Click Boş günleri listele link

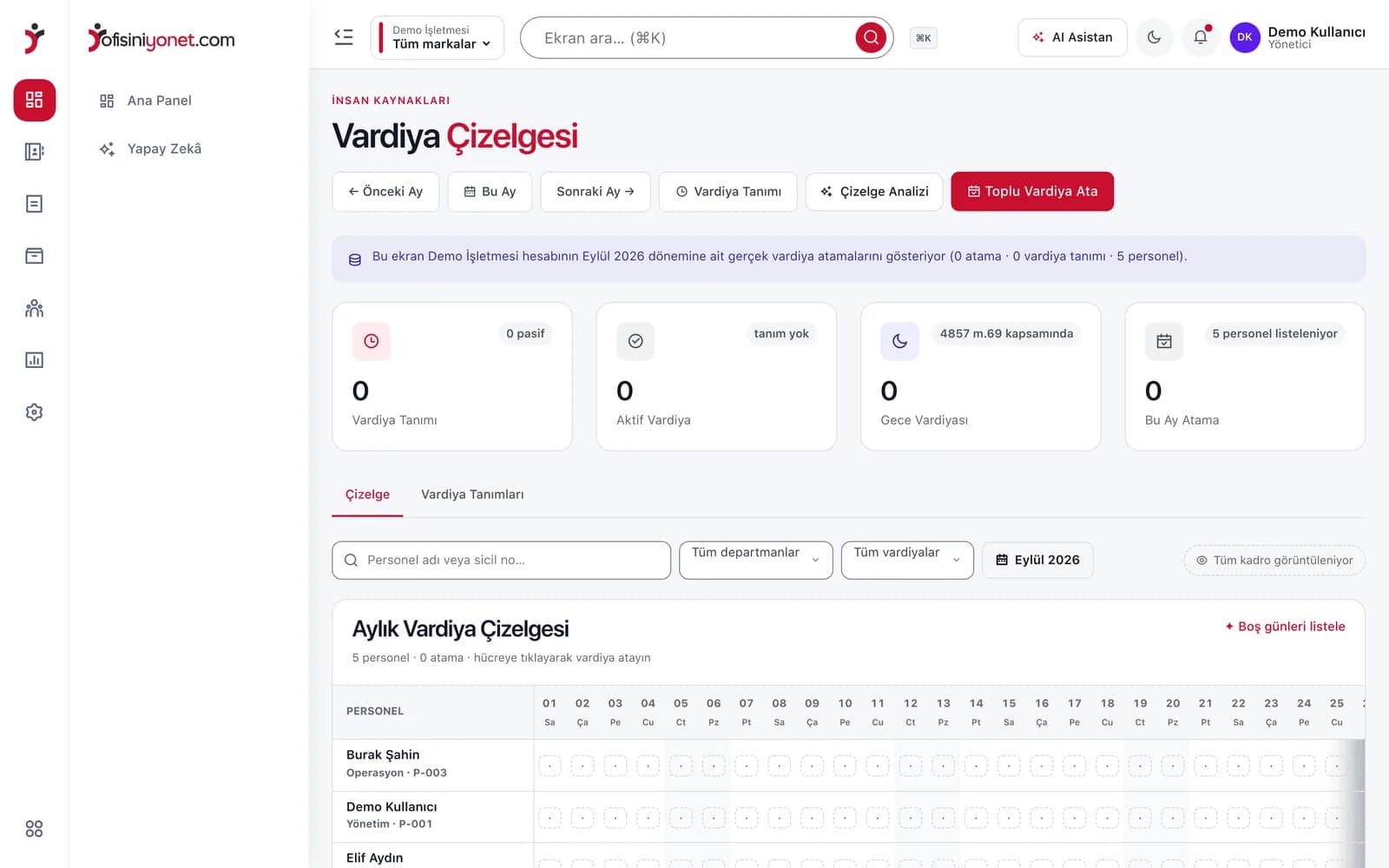coord(1285,626)
